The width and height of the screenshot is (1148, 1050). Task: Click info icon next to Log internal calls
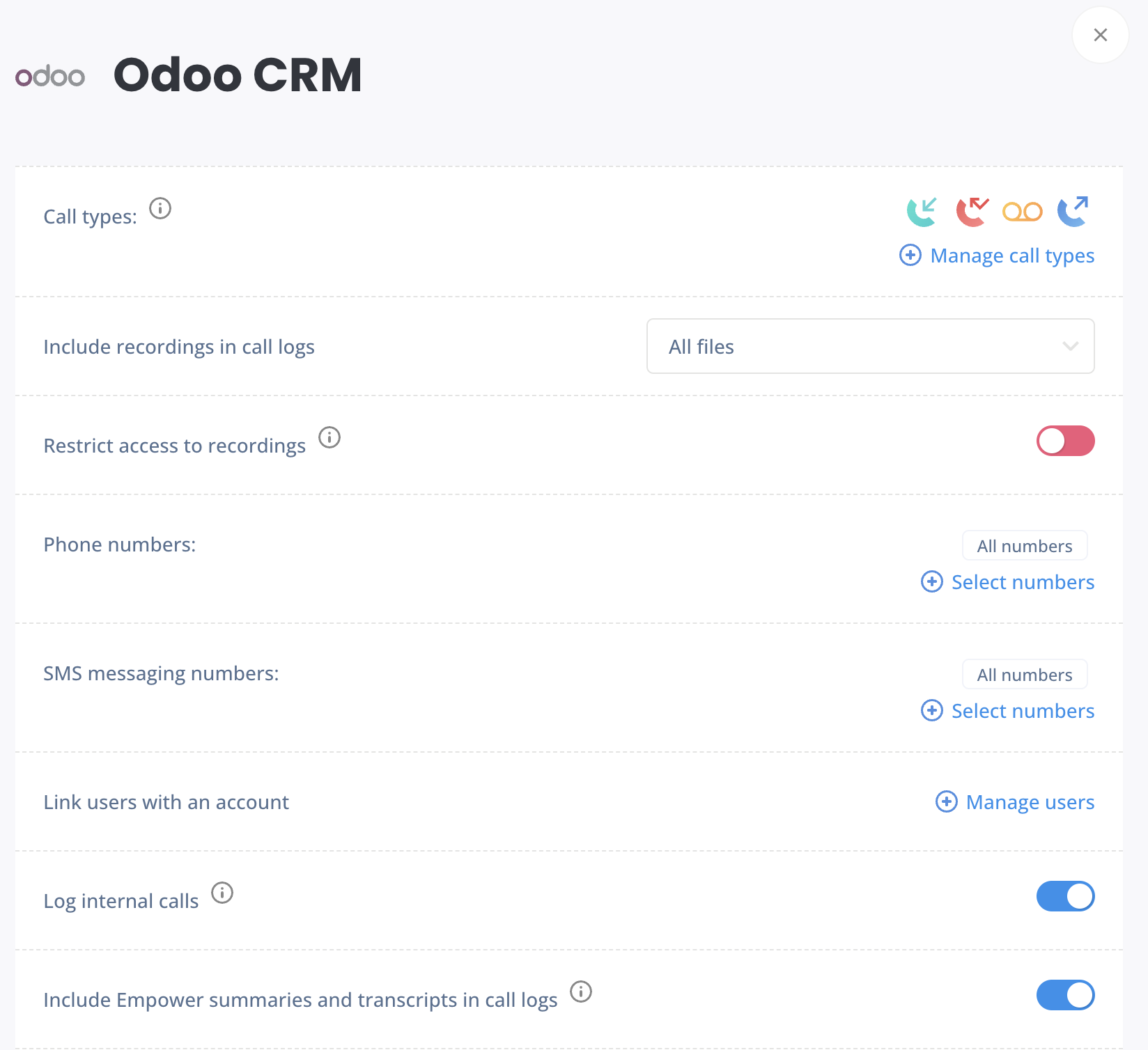(x=222, y=893)
